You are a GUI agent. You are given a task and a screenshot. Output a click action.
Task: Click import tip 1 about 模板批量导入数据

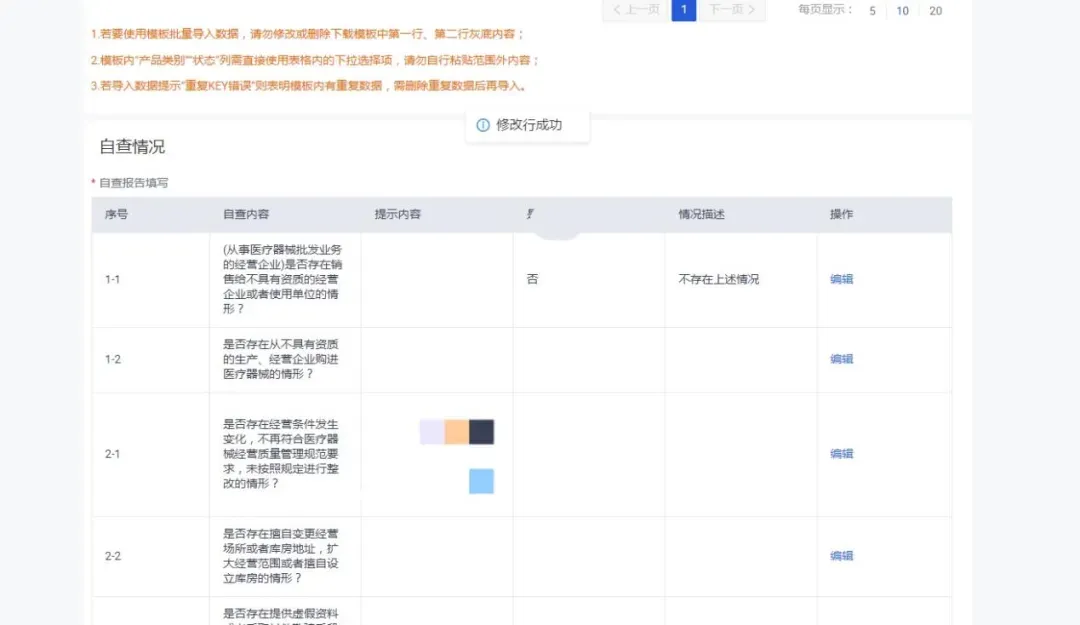[x=308, y=34]
